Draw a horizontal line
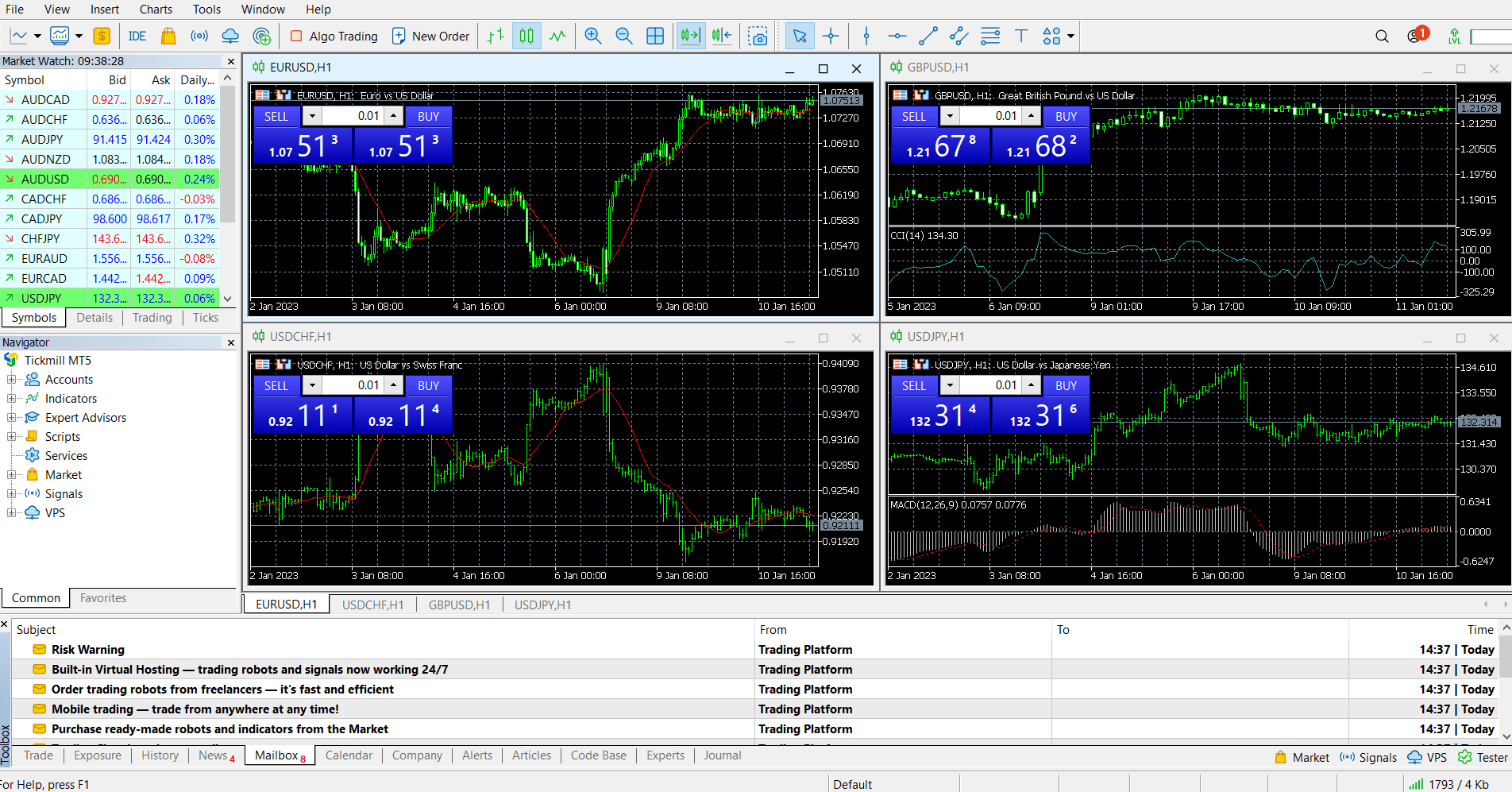1512x792 pixels. [897, 37]
